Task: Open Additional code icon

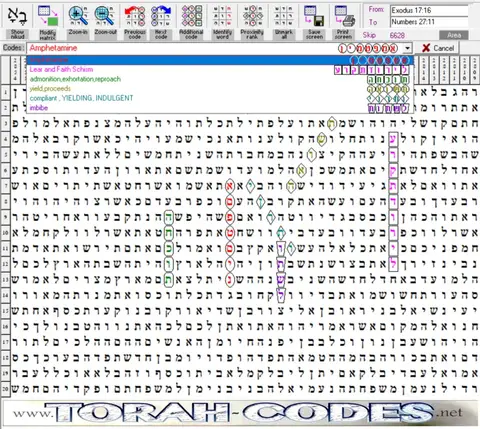Action: tap(191, 16)
